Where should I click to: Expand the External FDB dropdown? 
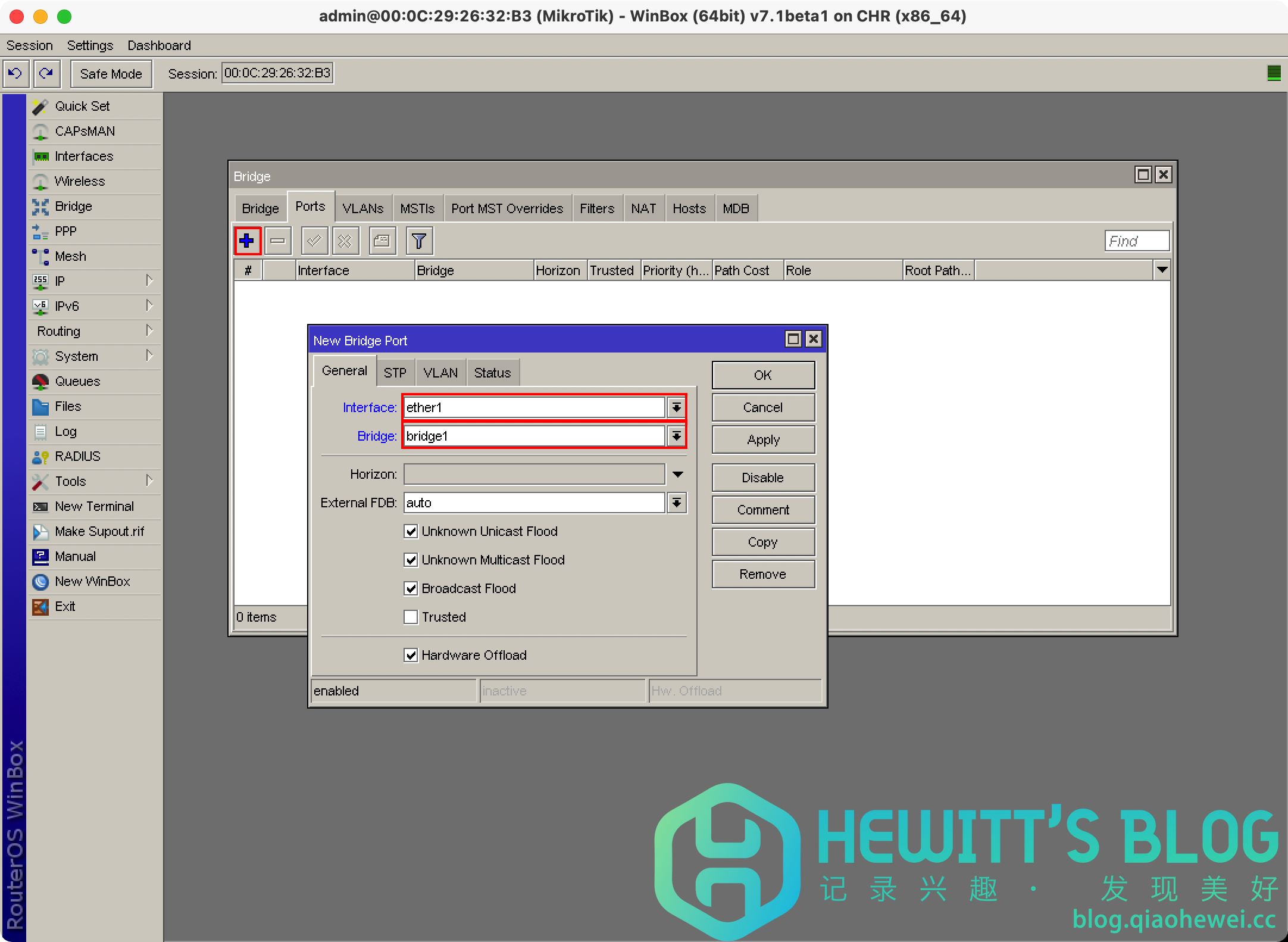click(x=677, y=503)
